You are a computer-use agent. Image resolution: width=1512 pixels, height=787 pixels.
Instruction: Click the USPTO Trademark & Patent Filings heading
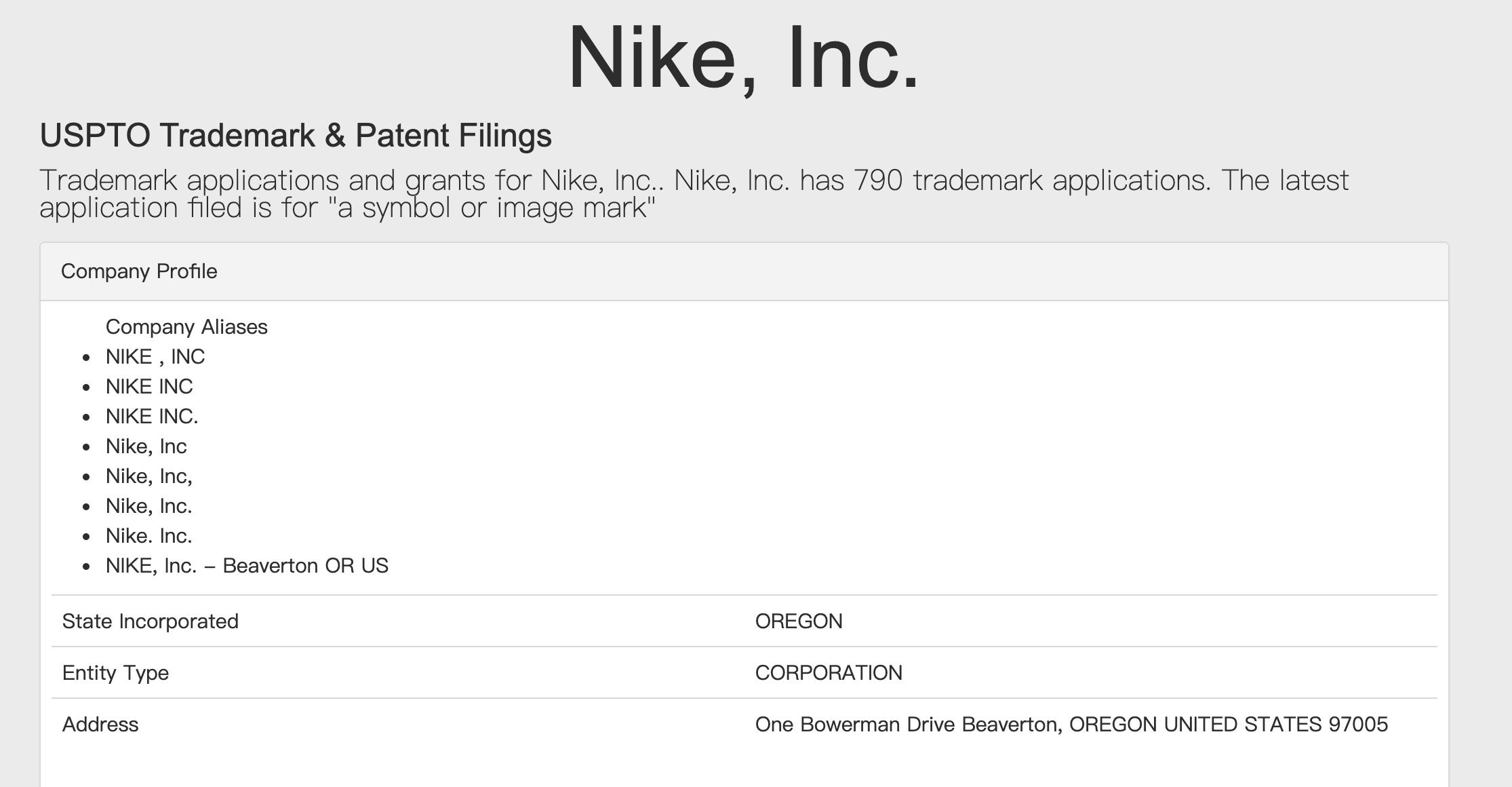pos(296,135)
